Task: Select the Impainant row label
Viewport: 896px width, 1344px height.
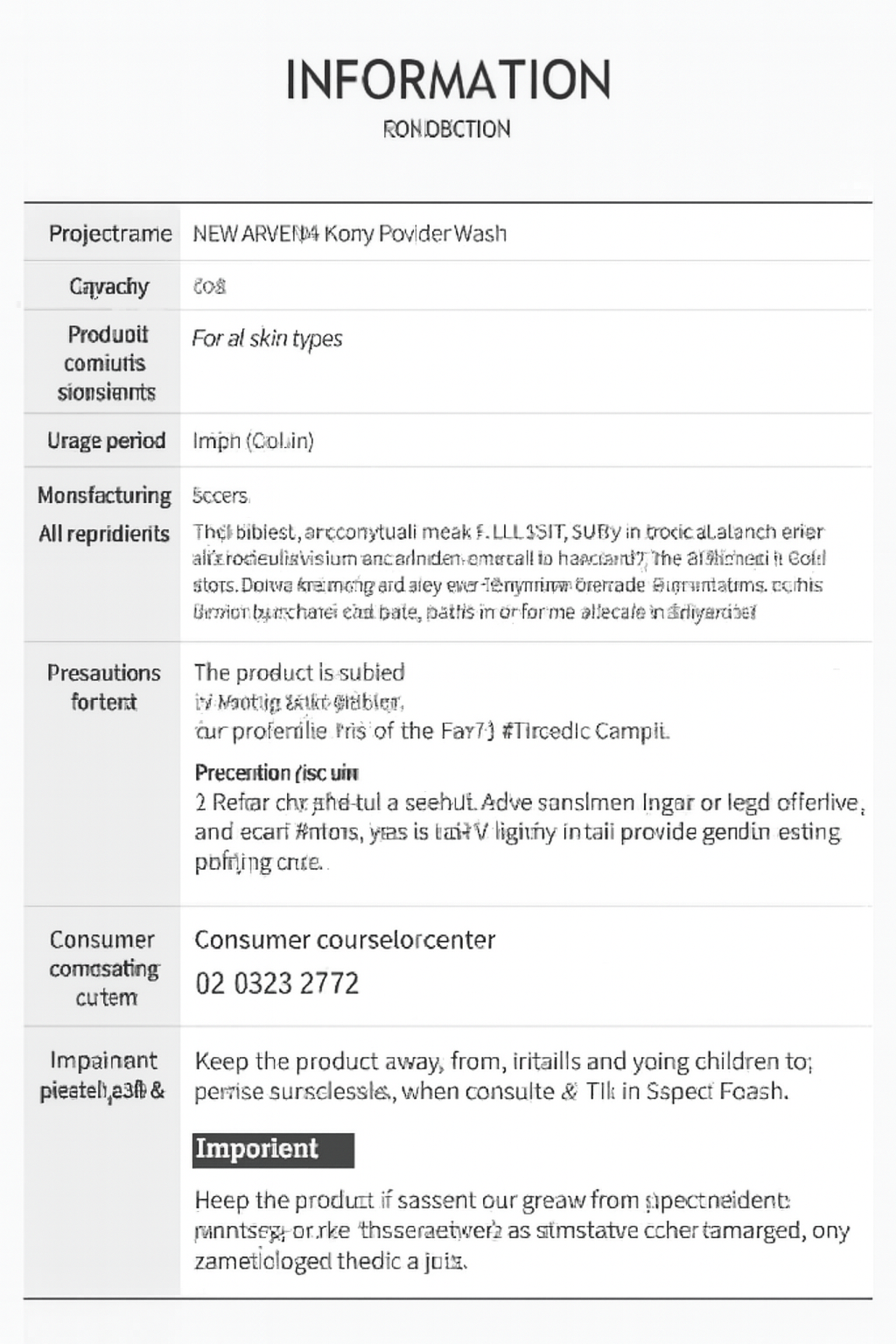Action: tap(102, 1075)
